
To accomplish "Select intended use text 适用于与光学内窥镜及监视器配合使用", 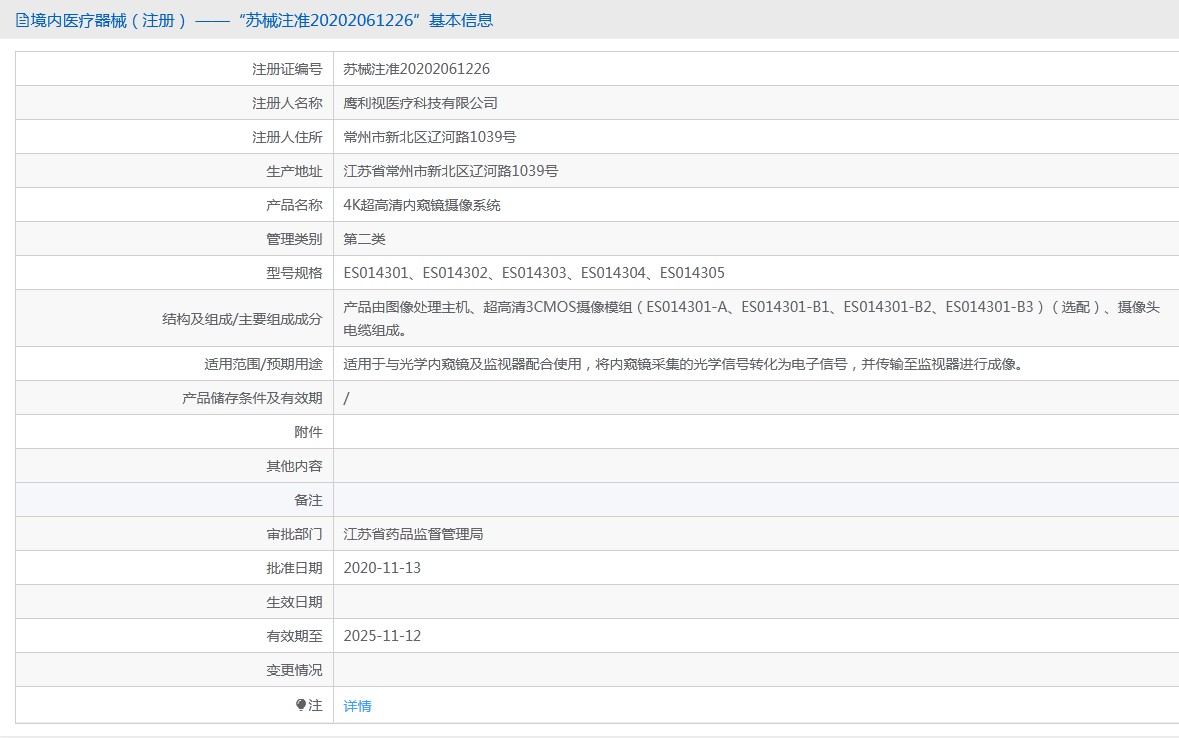I will tap(683, 364).
